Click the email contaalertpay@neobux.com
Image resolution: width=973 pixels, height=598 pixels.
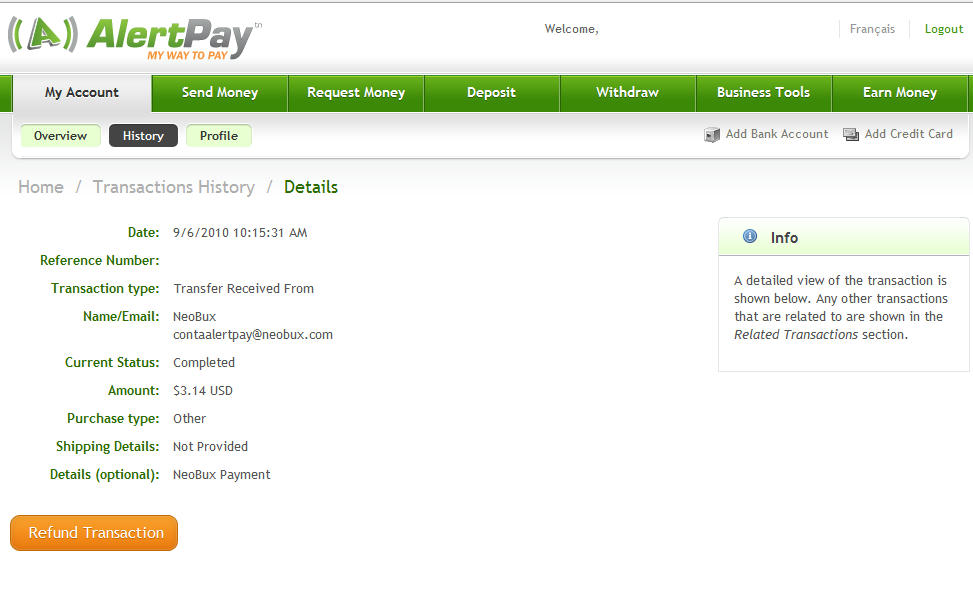point(253,334)
